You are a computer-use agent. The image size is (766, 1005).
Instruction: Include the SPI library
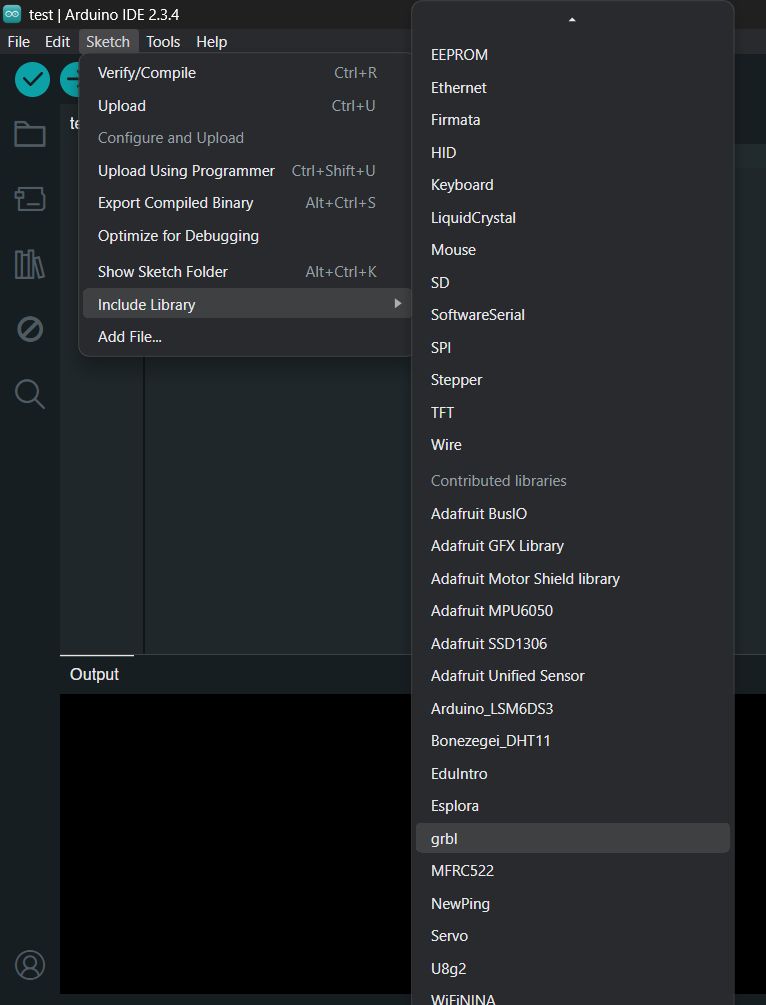point(572,347)
